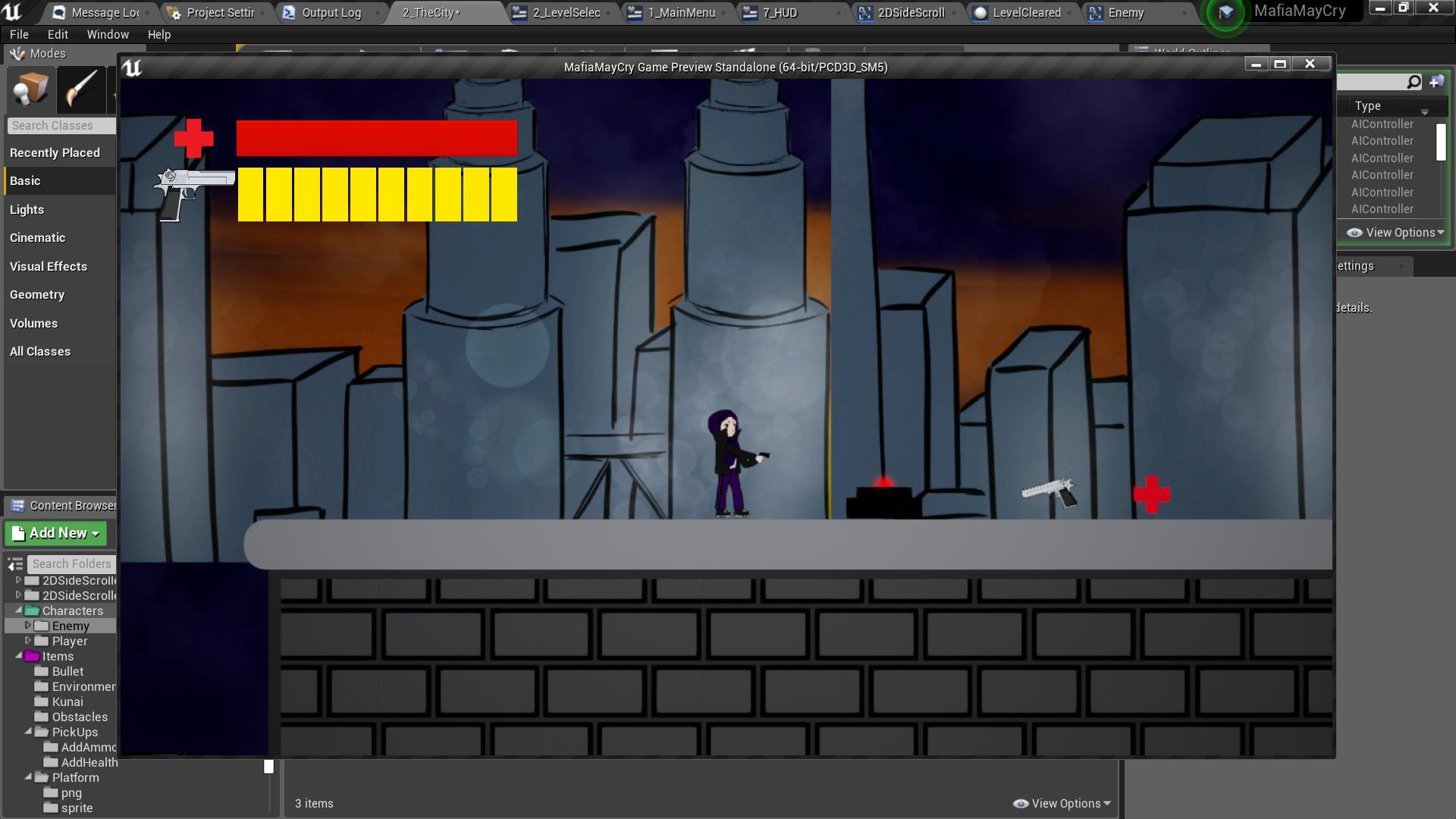Select the Paint mode brush icon
1456x819 pixels.
click(x=81, y=89)
